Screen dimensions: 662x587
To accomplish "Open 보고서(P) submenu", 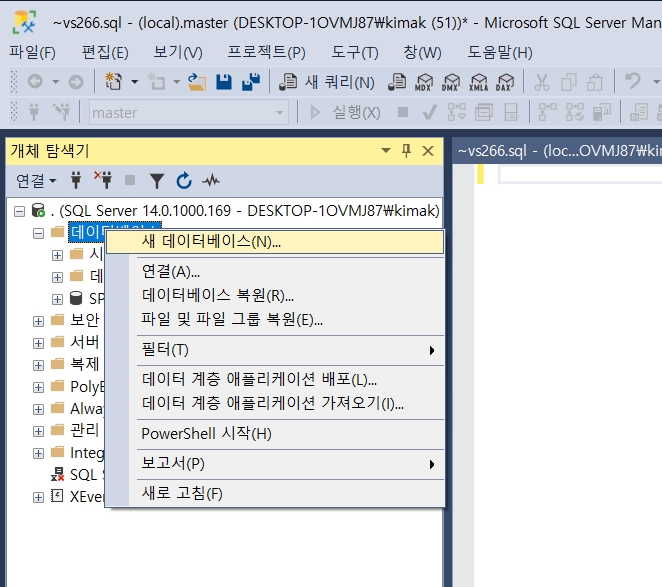I will [275, 464].
